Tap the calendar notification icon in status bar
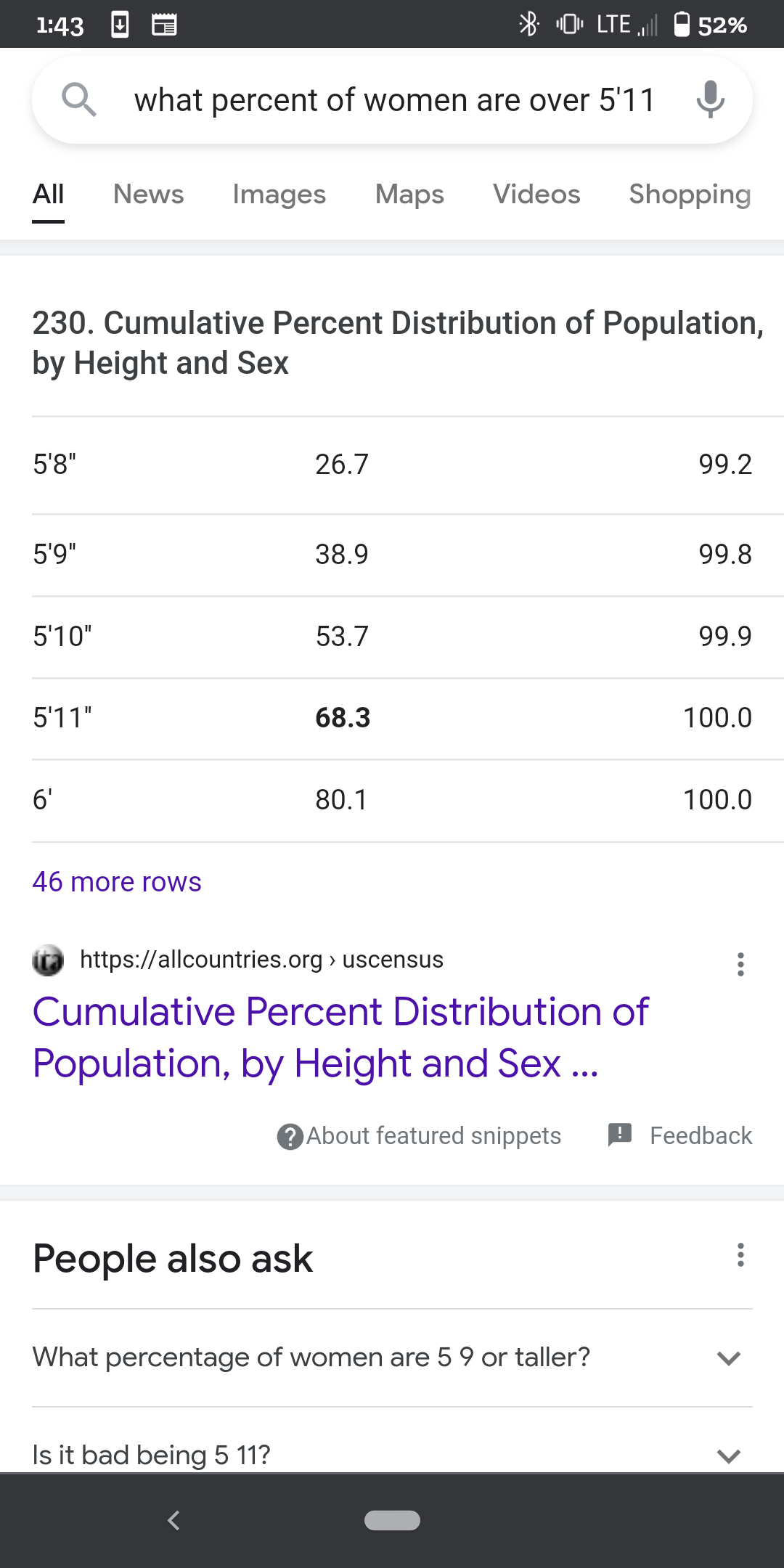The height and width of the screenshot is (1568, 784). point(164,25)
